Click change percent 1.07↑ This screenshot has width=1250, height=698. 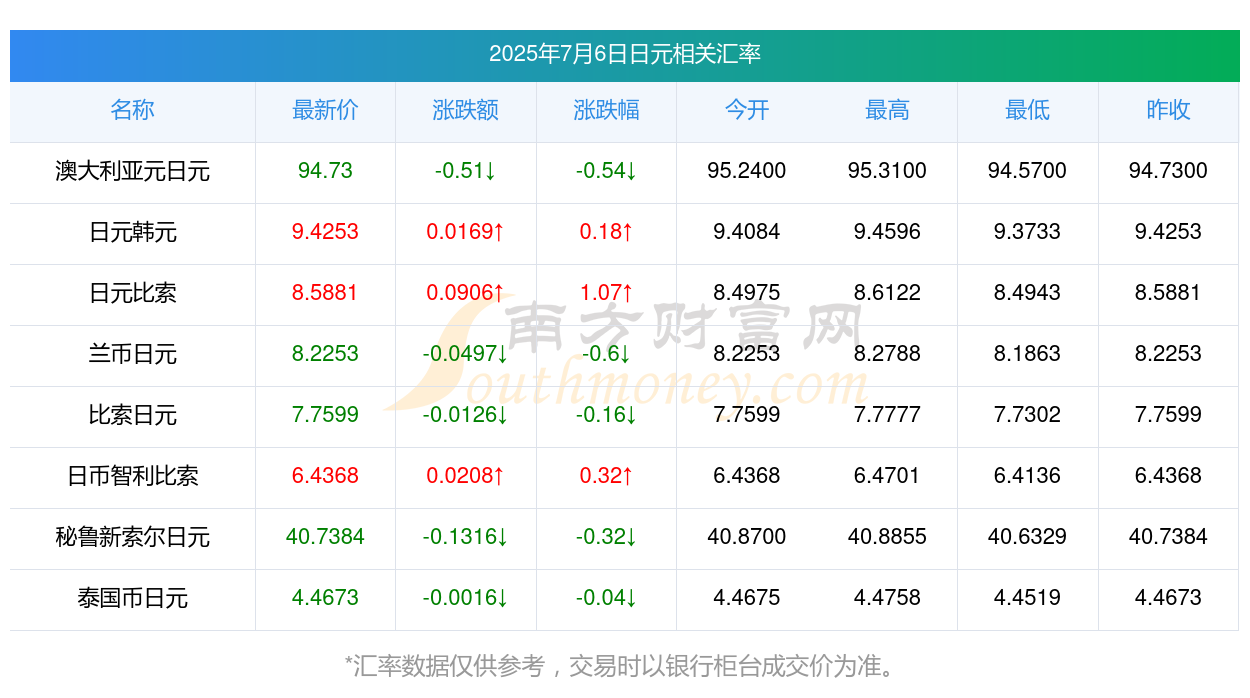tap(606, 293)
